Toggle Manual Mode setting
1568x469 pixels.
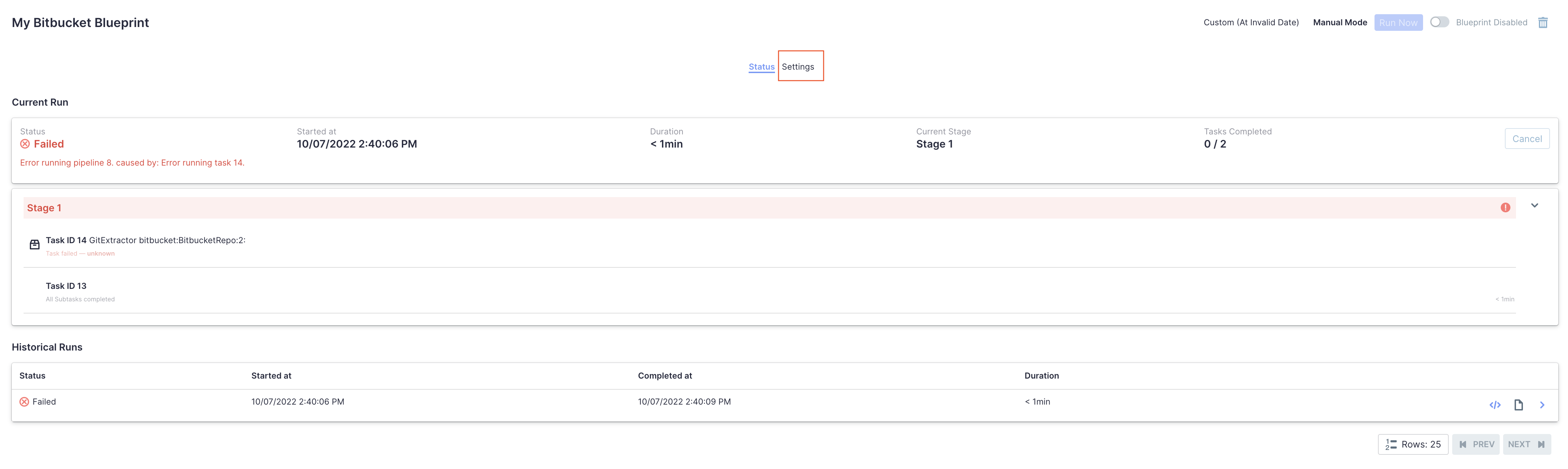1339,22
